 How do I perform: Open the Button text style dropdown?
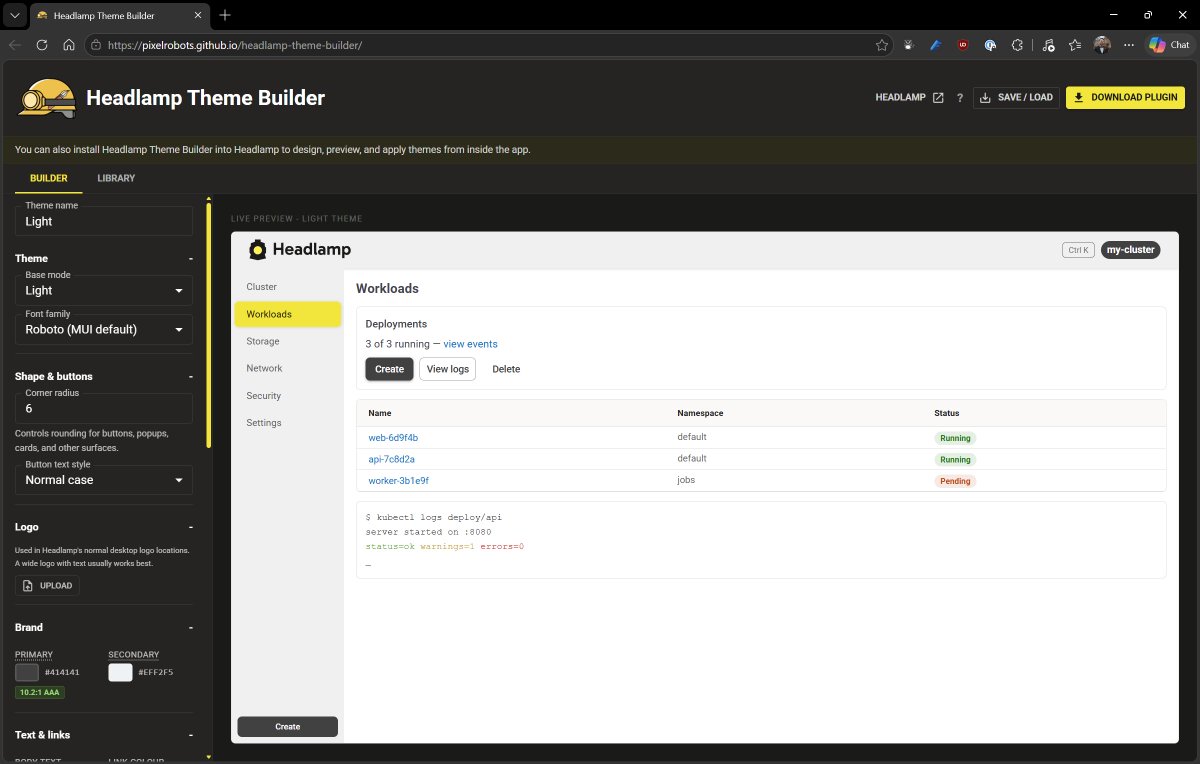104,479
